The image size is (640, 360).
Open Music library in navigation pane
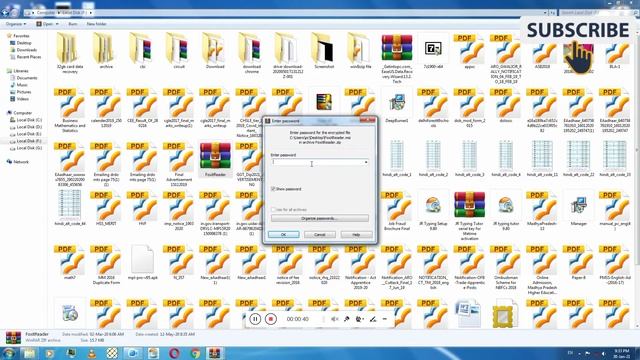tap(22, 85)
